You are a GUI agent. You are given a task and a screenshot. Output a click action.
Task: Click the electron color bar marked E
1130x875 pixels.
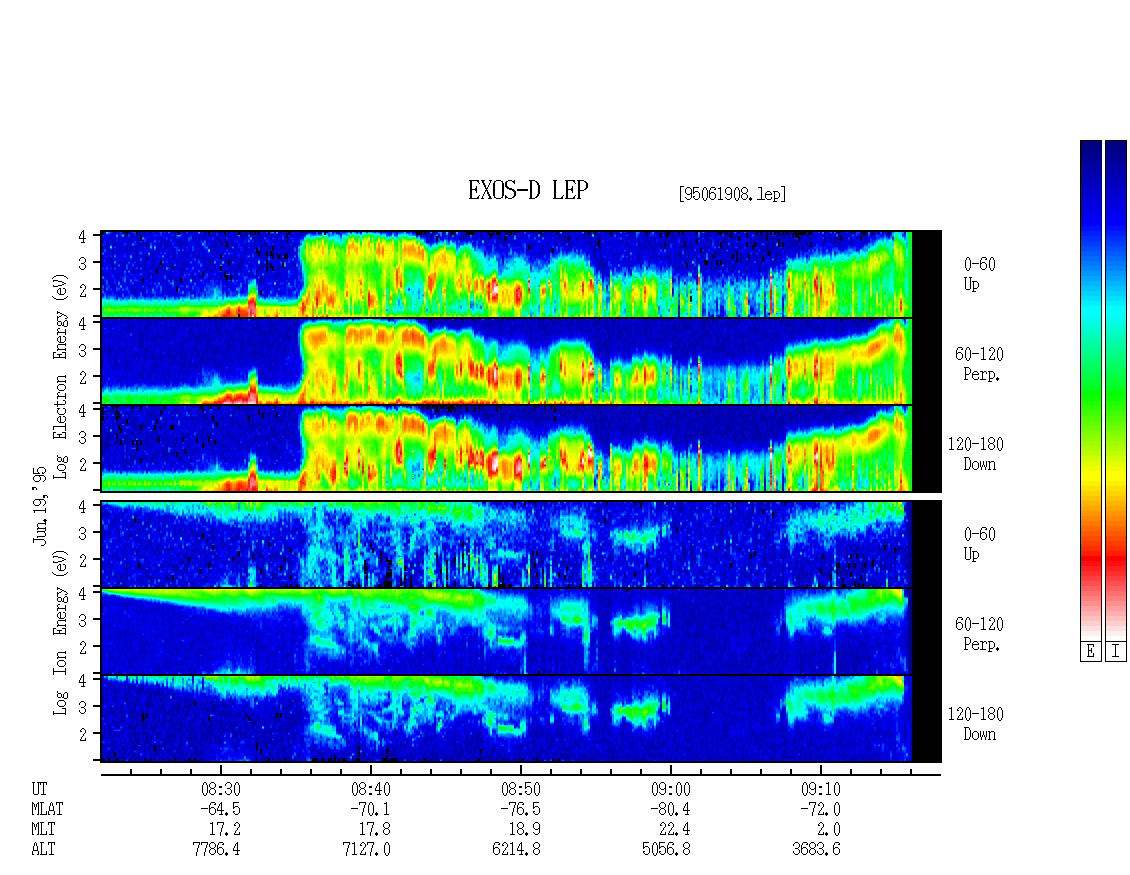click(1090, 391)
